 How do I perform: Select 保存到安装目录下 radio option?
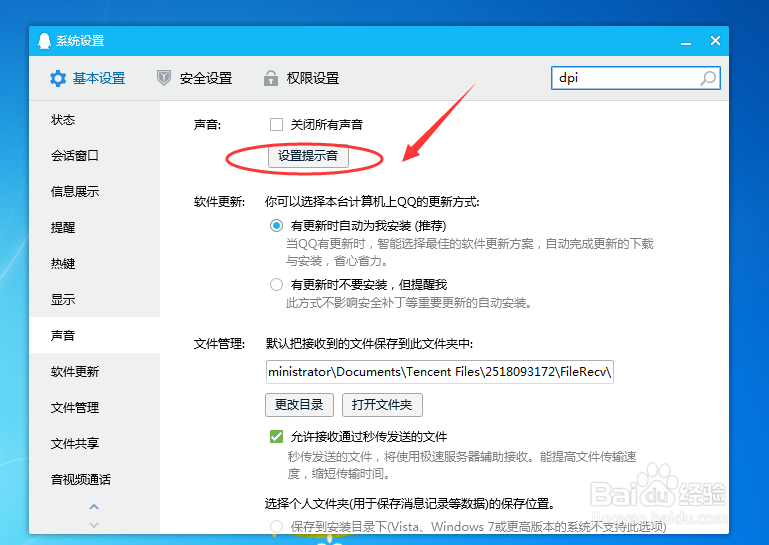pos(276,527)
